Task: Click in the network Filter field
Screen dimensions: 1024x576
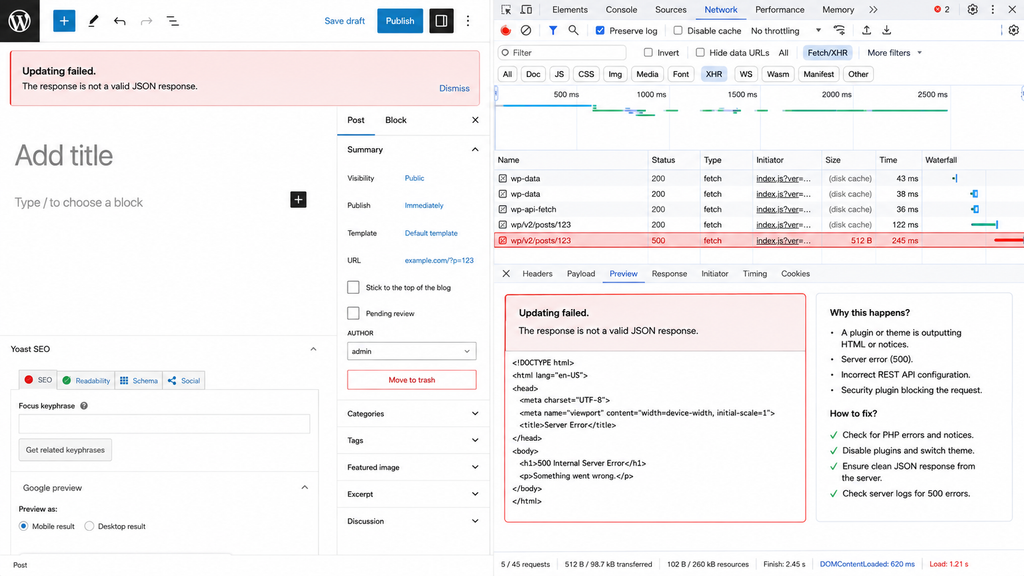Action: (x=562, y=52)
